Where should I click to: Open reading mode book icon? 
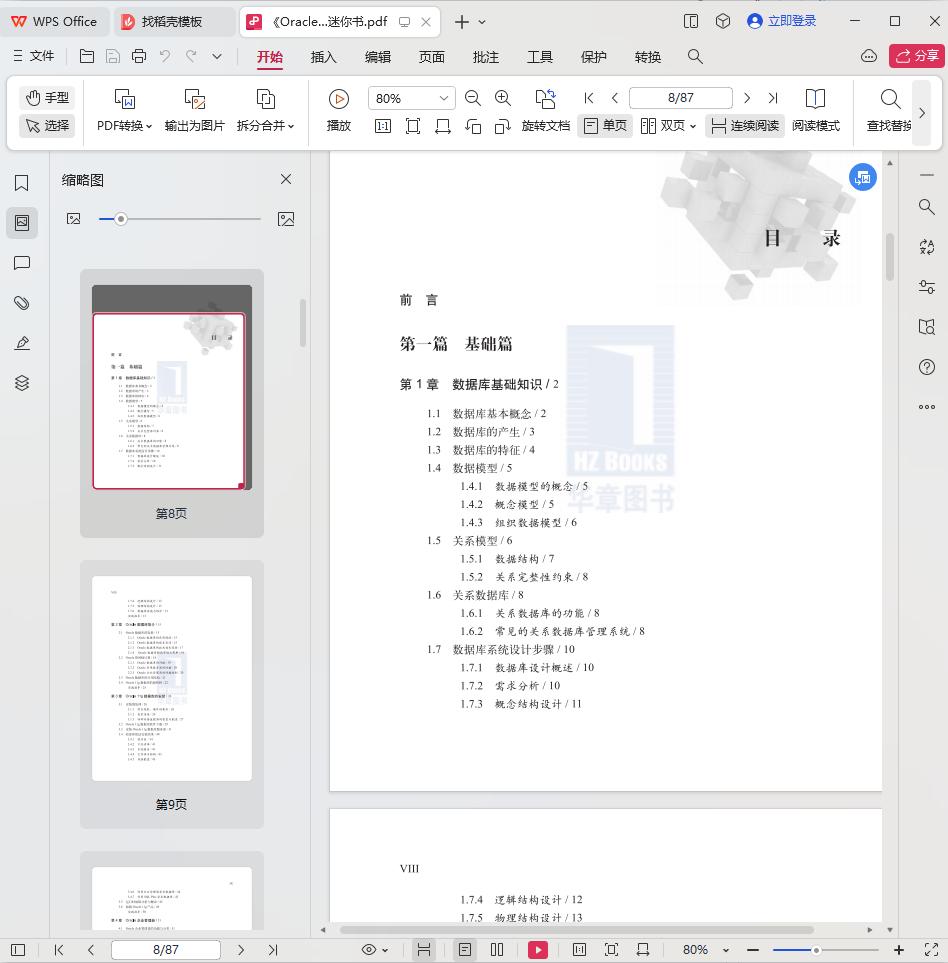pos(815,98)
